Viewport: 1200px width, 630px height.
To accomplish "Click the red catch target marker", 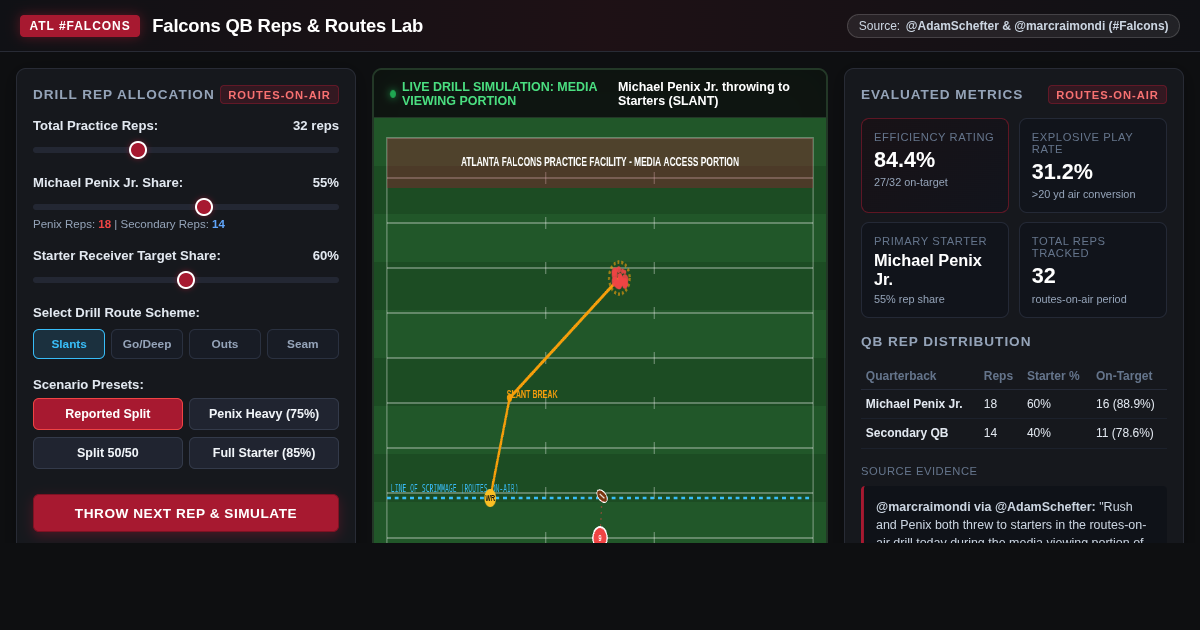I will (619, 278).
